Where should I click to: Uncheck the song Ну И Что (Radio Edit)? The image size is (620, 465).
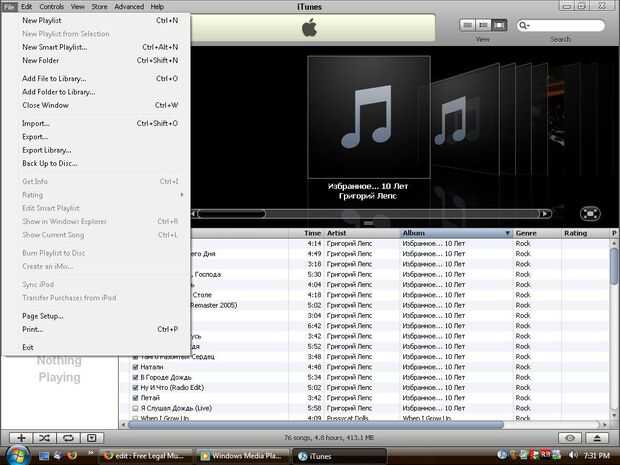pos(135,388)
